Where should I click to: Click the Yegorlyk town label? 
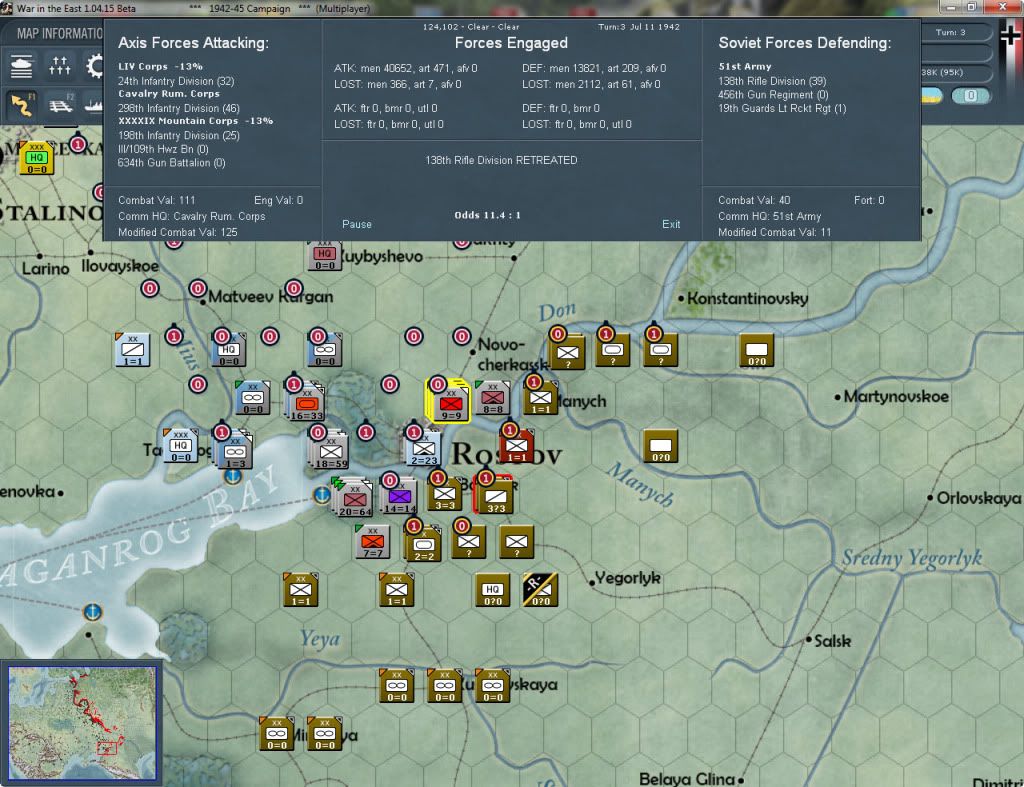628,578
